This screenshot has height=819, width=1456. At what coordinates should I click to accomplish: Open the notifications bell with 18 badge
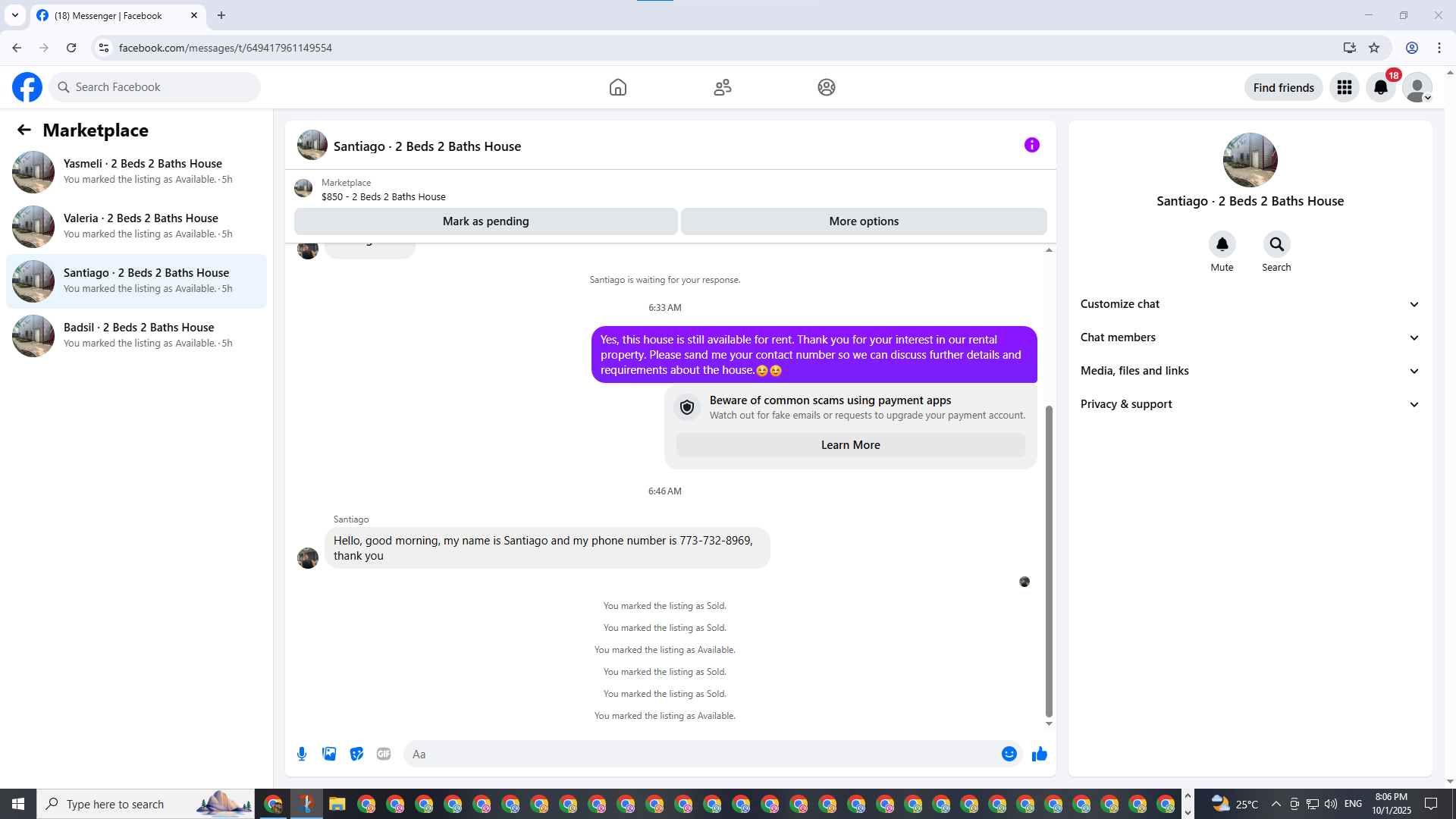1381,87
